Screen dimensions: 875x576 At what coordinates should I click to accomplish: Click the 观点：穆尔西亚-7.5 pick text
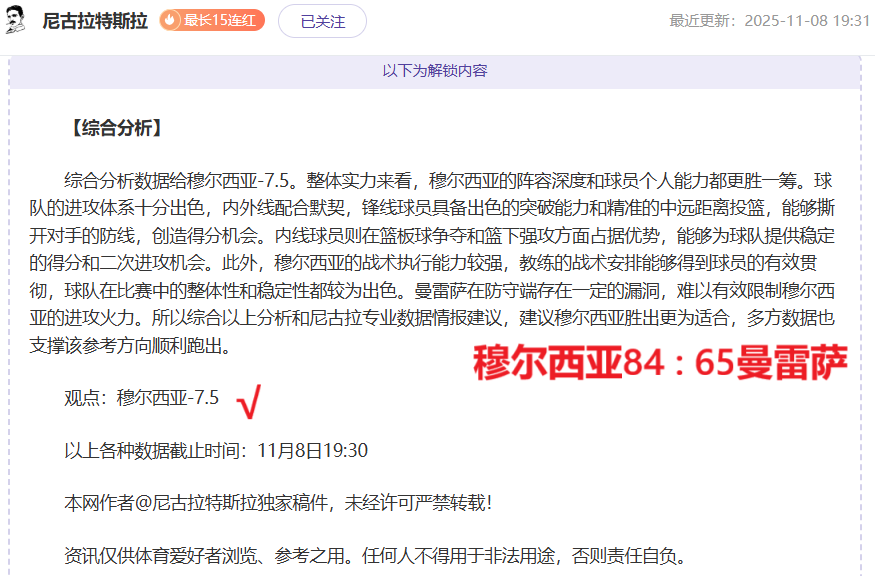[x=141, y=398]
